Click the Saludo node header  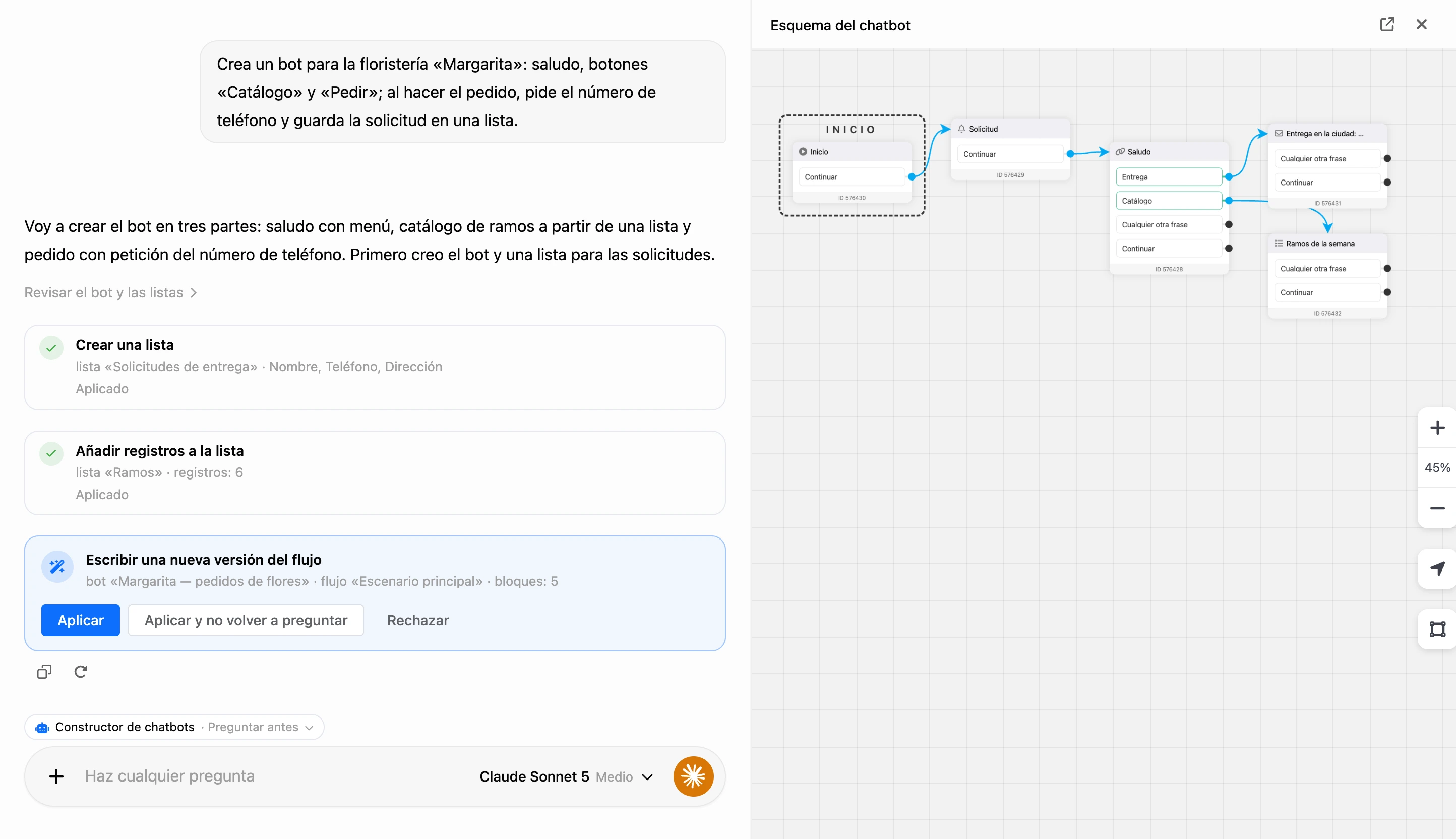1169,152
